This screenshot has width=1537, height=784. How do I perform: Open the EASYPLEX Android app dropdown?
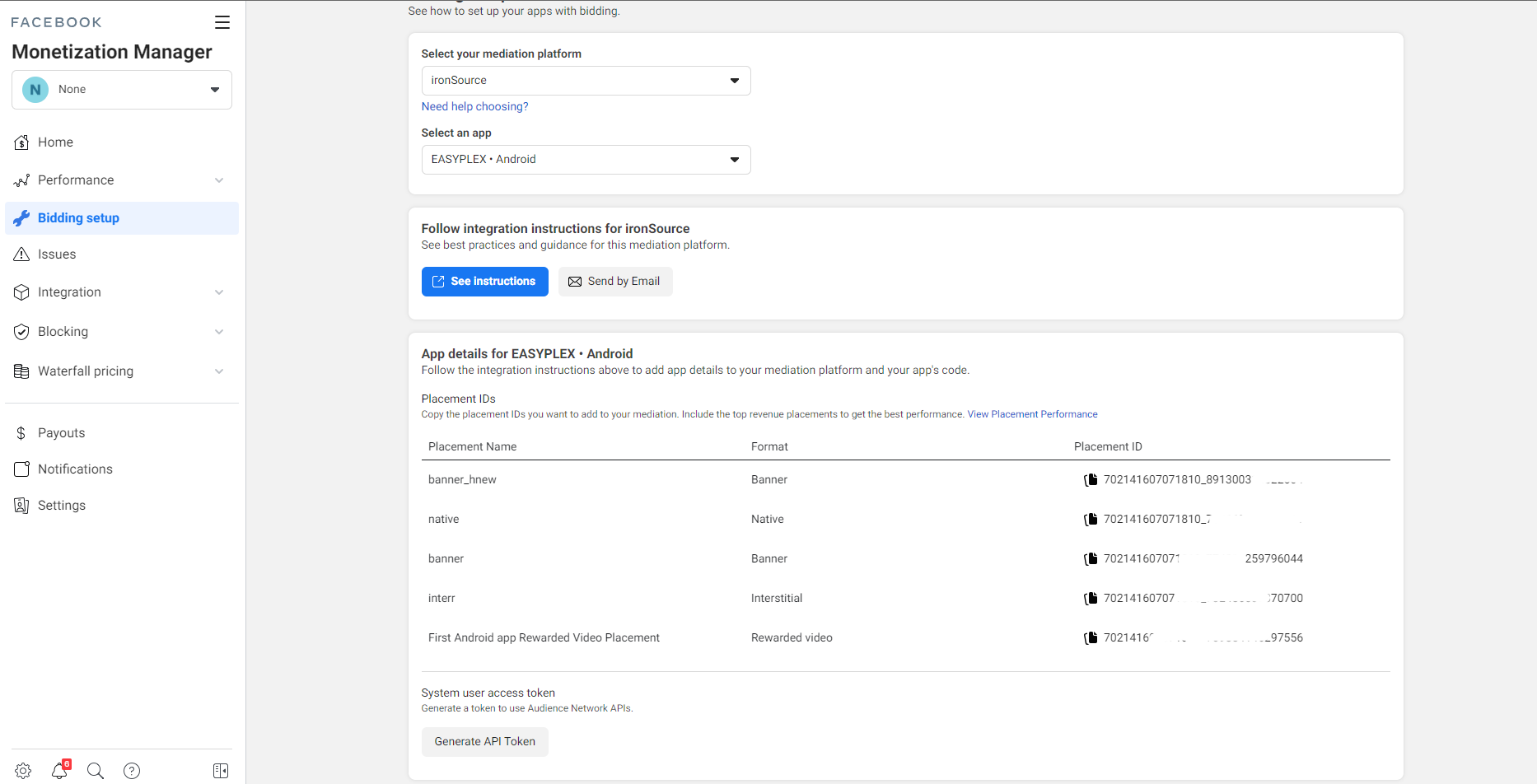pos(586,160)
